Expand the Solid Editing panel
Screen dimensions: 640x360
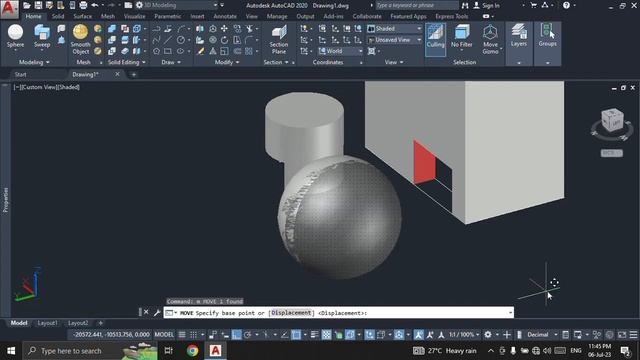[x=127, y=62]
